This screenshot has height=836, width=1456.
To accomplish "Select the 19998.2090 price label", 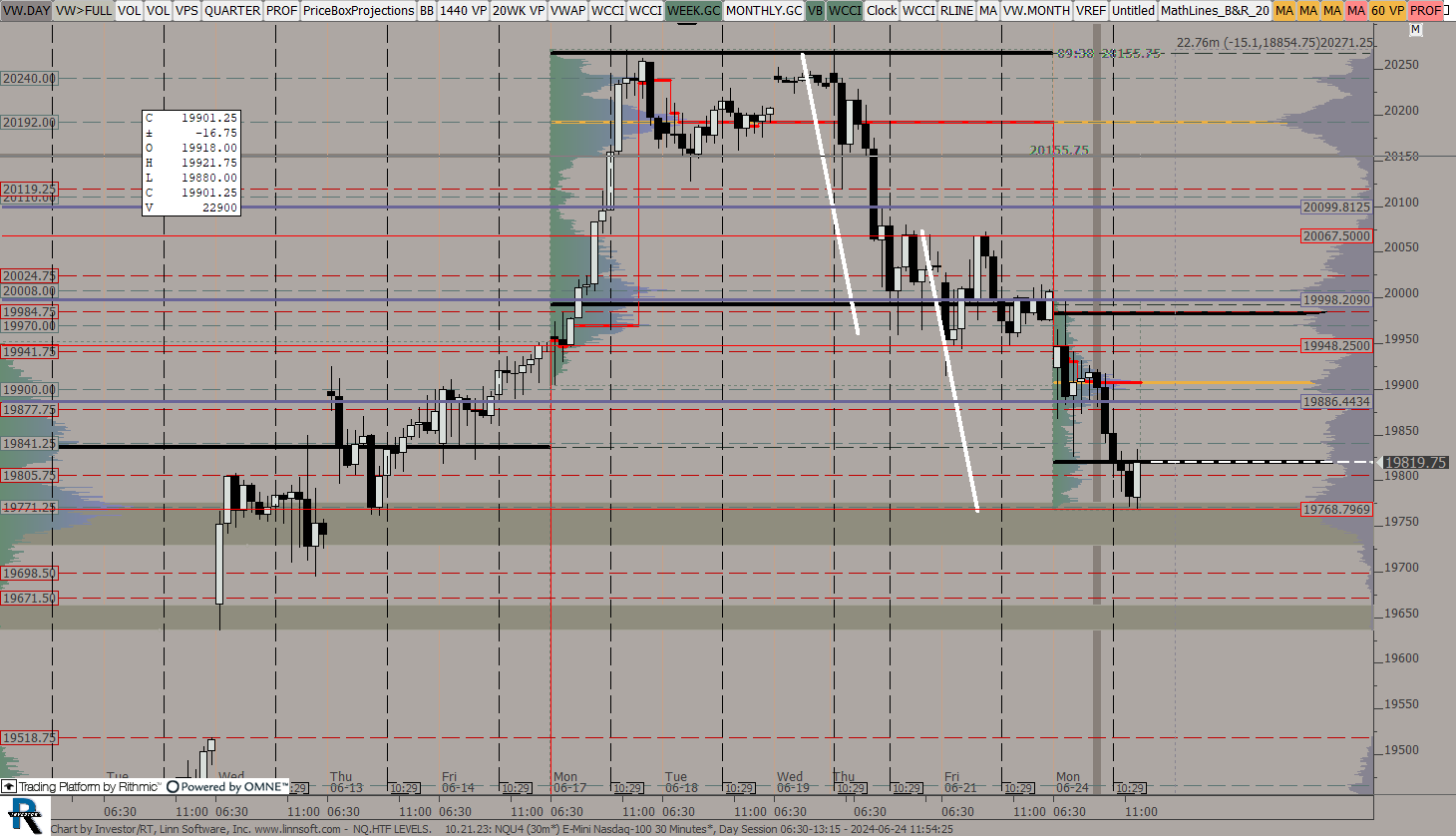I will pyautogui.click(x=1336, y=299).
